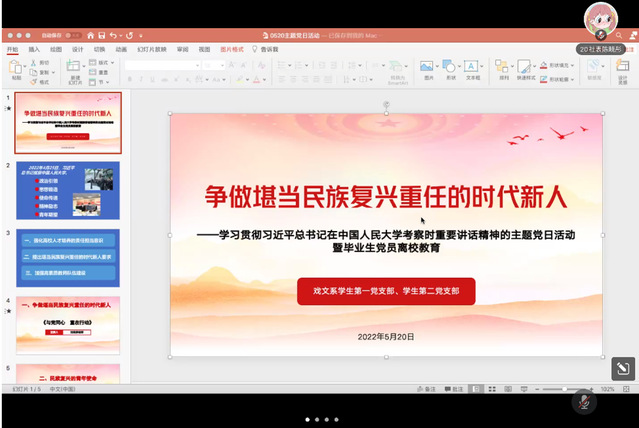Click the microphone icon at bottom right
639x428 pixels.
584,402
